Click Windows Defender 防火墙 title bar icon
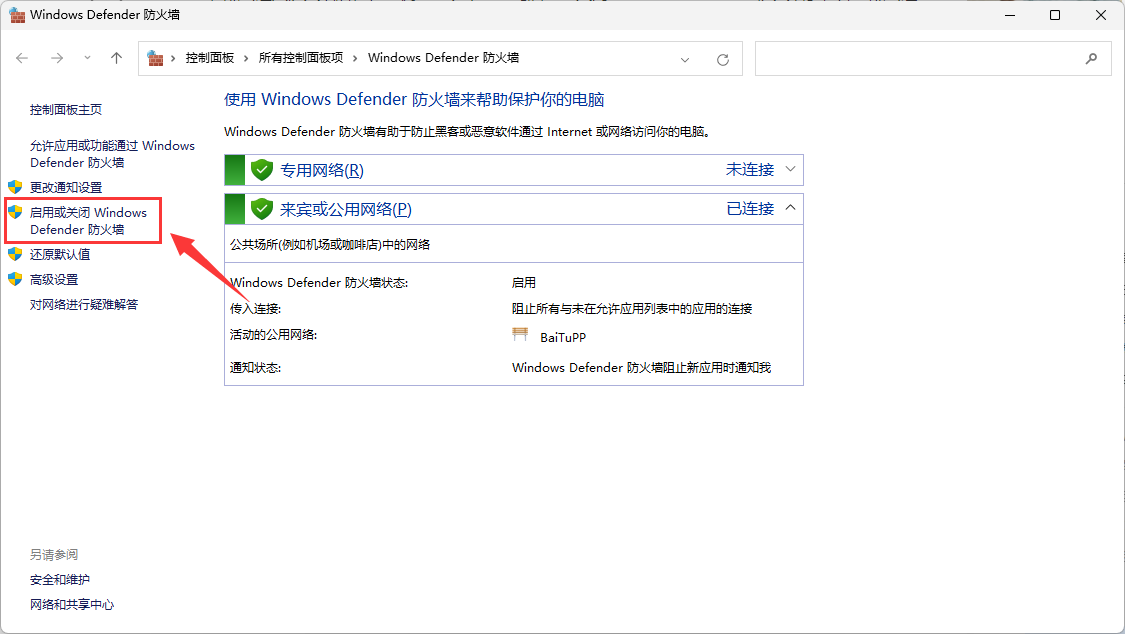This screenshot has width=1125, height=634. (x=17, y=14)
